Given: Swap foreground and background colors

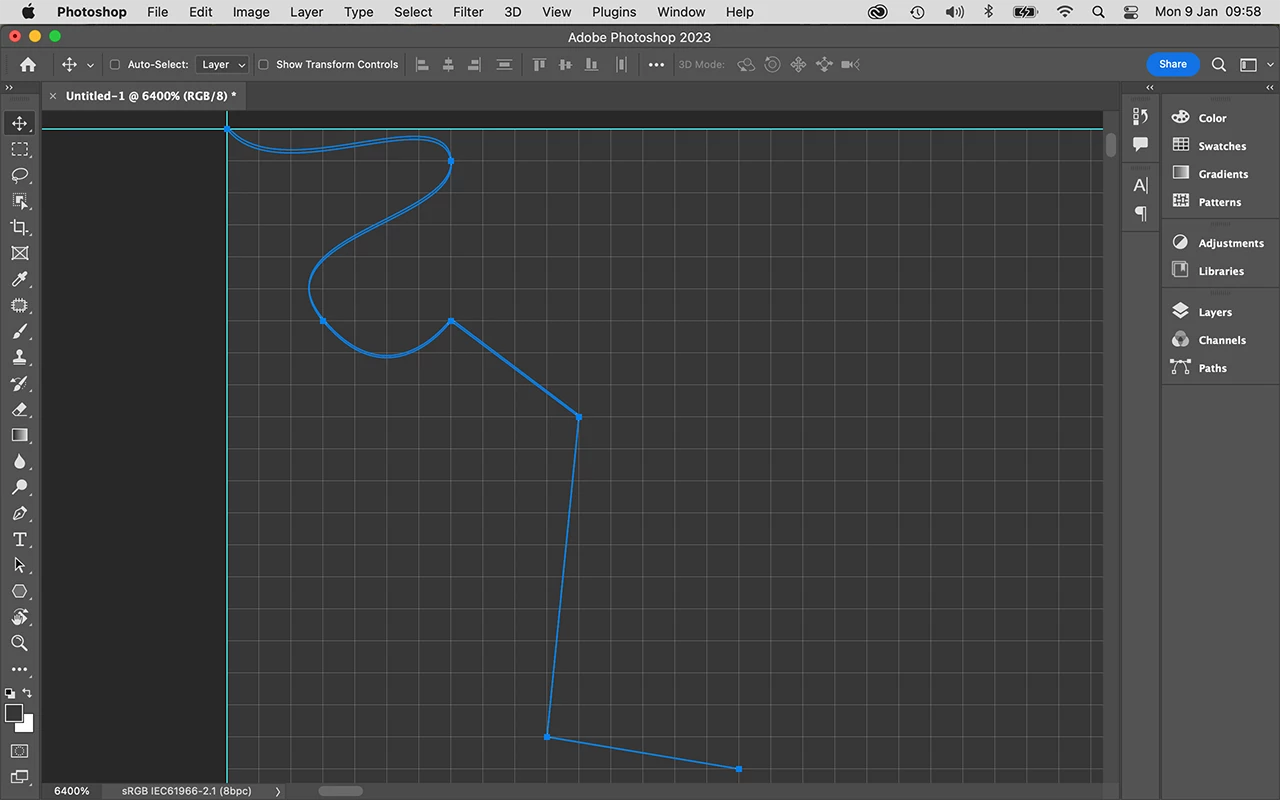Looking at the screenshot, I should point(27,692).
